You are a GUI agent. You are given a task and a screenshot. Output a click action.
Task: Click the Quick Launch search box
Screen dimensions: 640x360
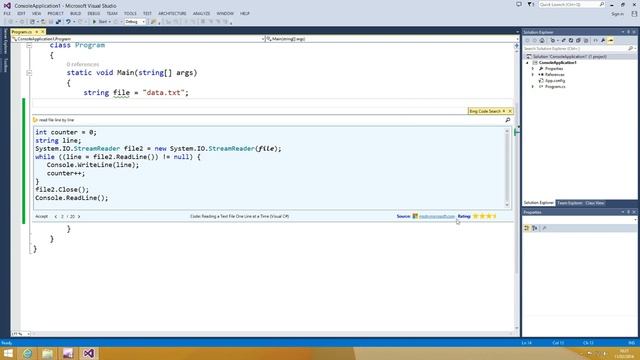571,4
